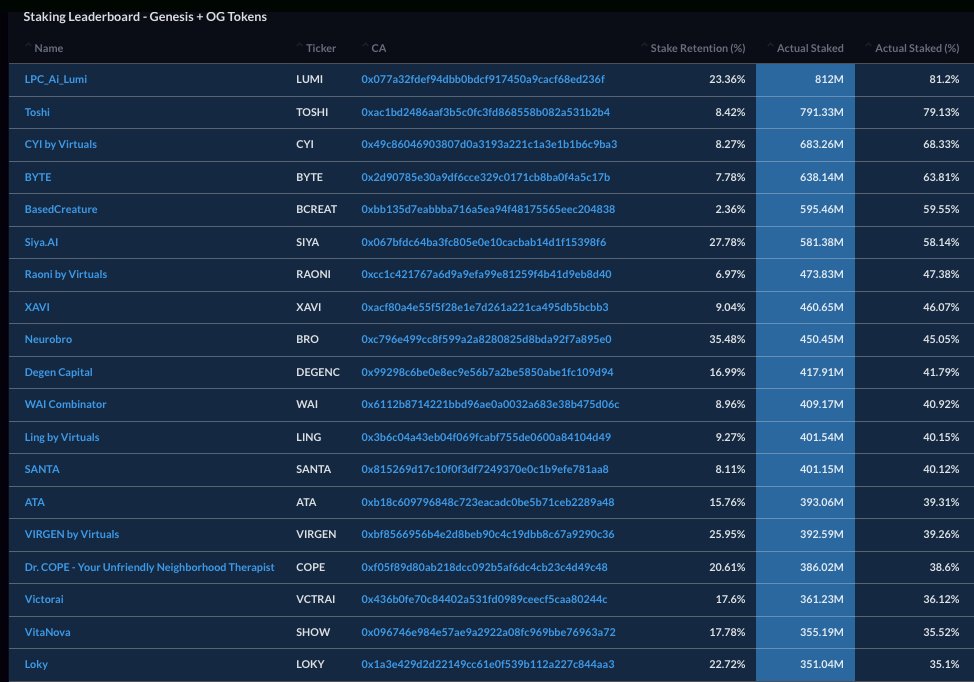This screenshot has width=974, height=682.
Task: Open COPE contract address 0xf05f89d...
Action: pyautogui.click(x=485, y=567)
